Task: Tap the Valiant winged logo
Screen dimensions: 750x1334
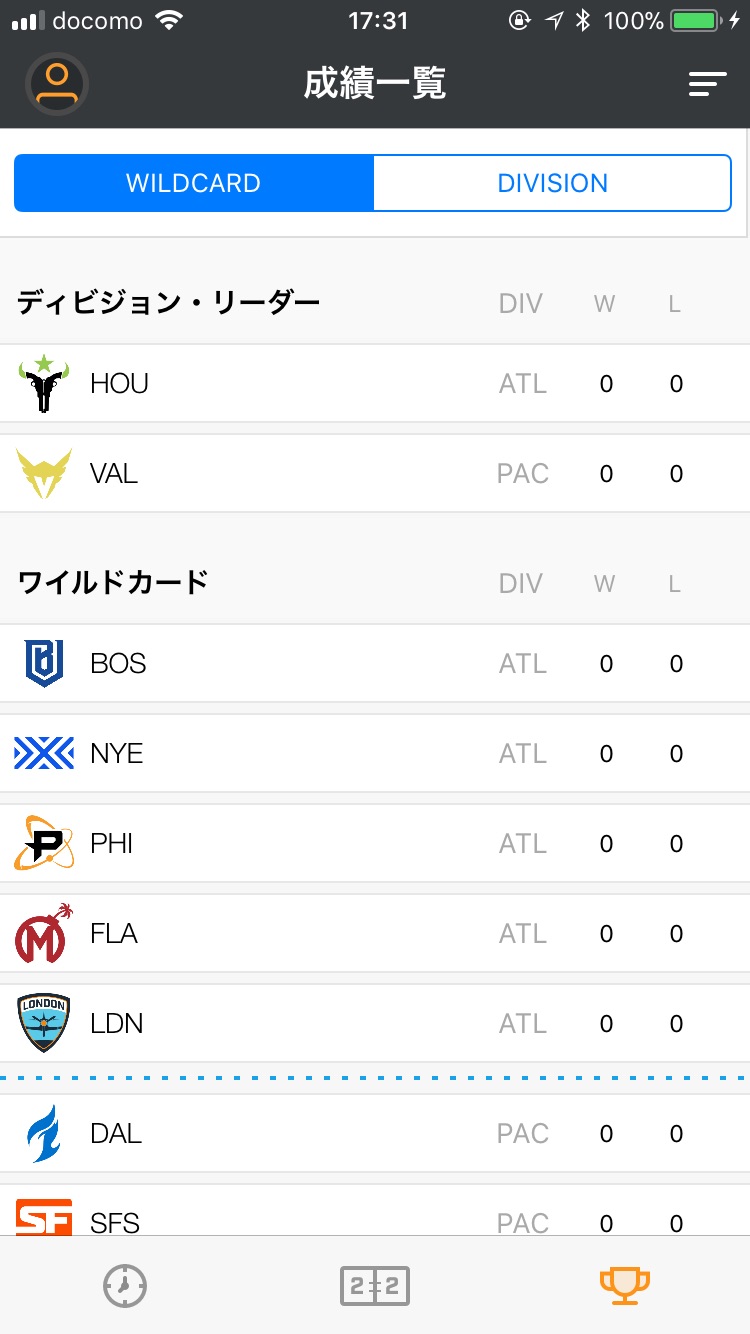Action: [44, 473]
